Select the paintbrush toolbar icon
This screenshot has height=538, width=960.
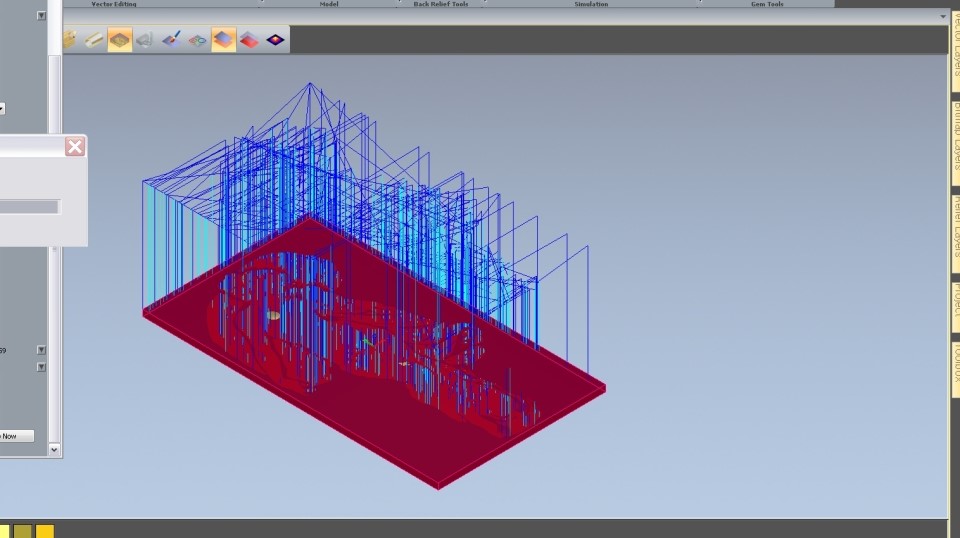(172, 40)
